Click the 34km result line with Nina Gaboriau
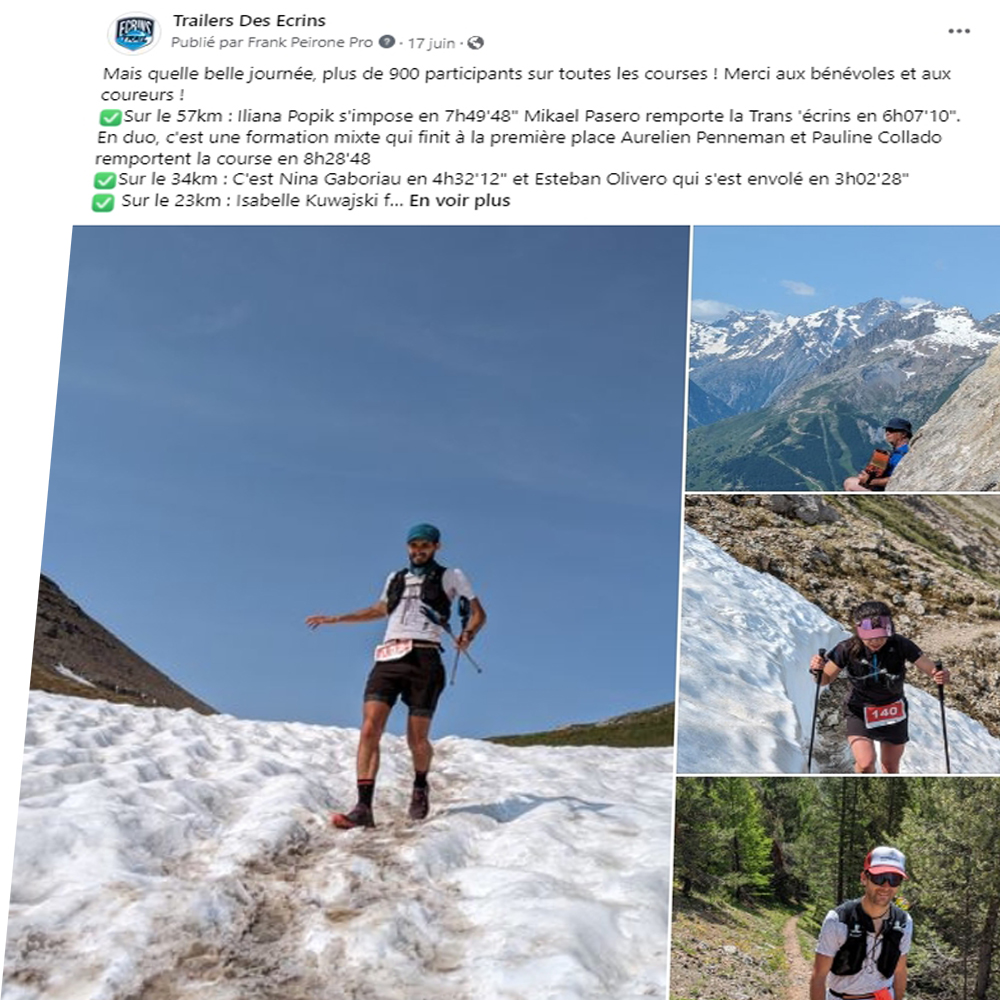The image size is (1000, 1000). tap(513, 179)
